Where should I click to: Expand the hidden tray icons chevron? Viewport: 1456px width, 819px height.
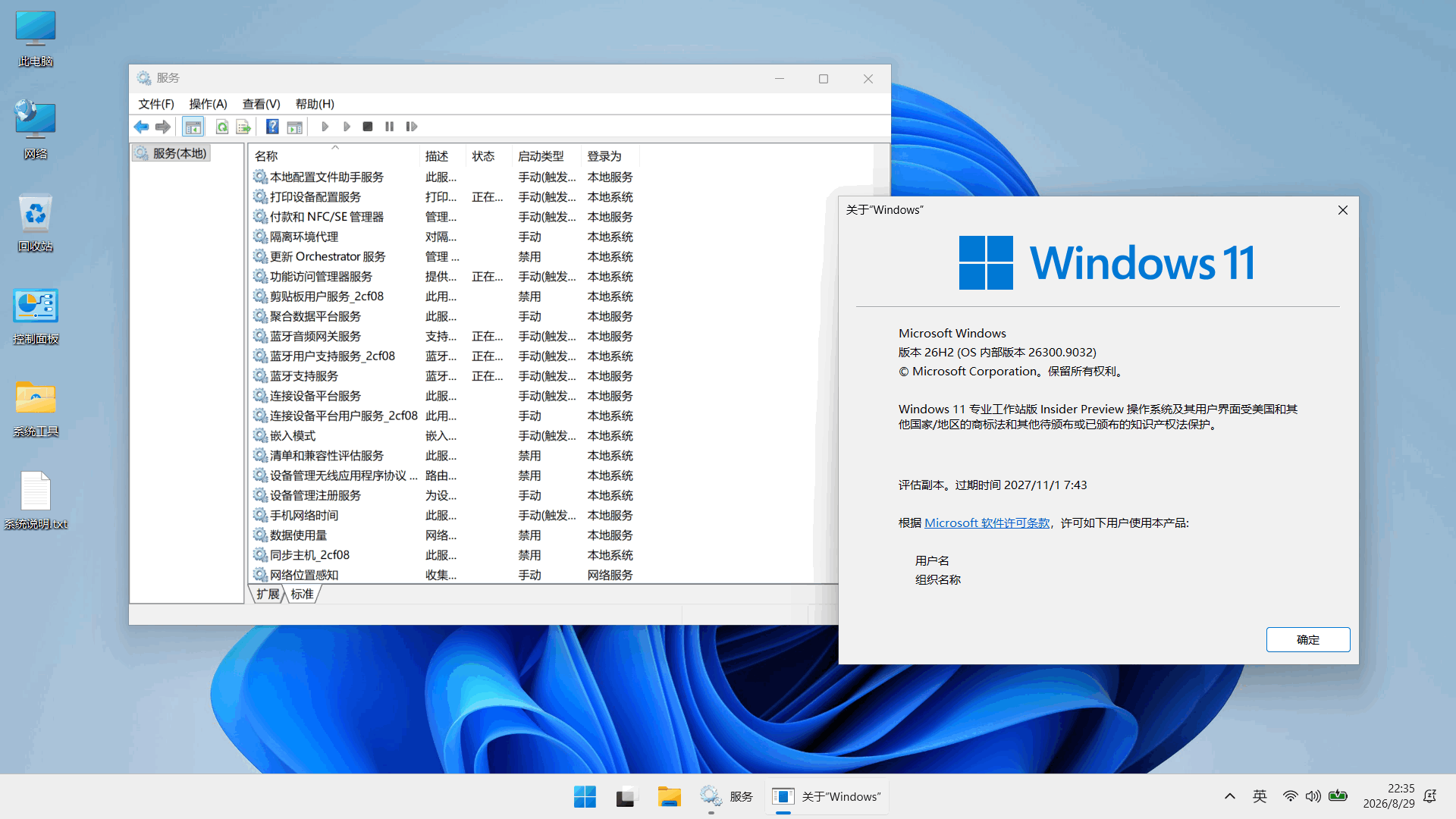point(1230,796)
